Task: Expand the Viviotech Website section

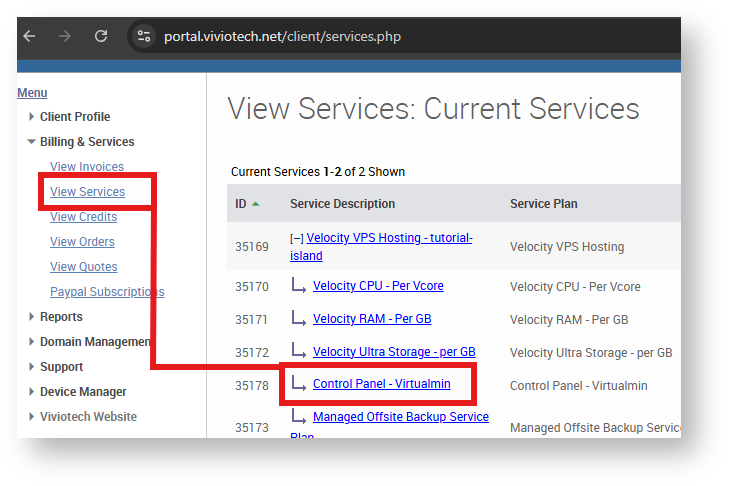Action: point(88,417)
